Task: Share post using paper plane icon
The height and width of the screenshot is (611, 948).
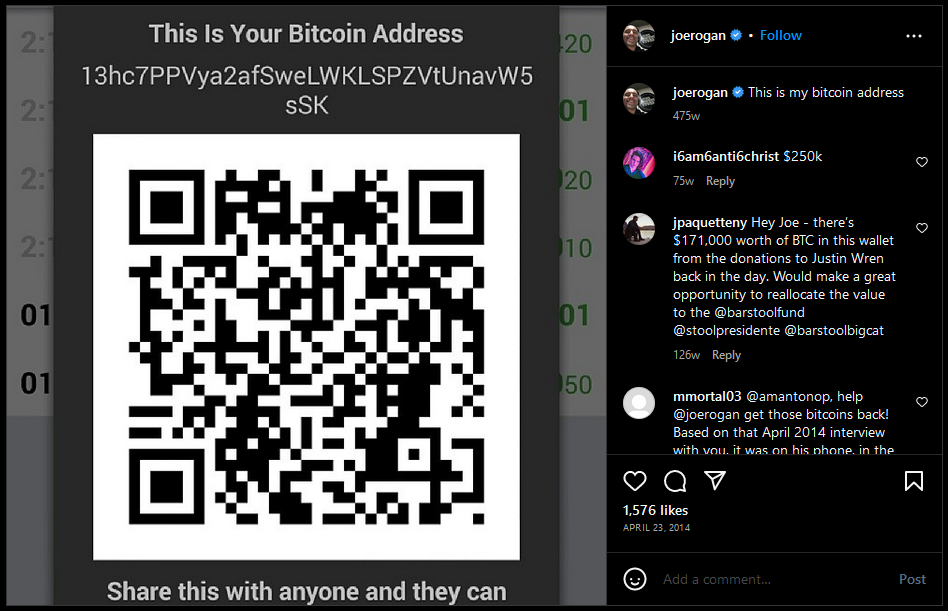Action: (715, 480)
